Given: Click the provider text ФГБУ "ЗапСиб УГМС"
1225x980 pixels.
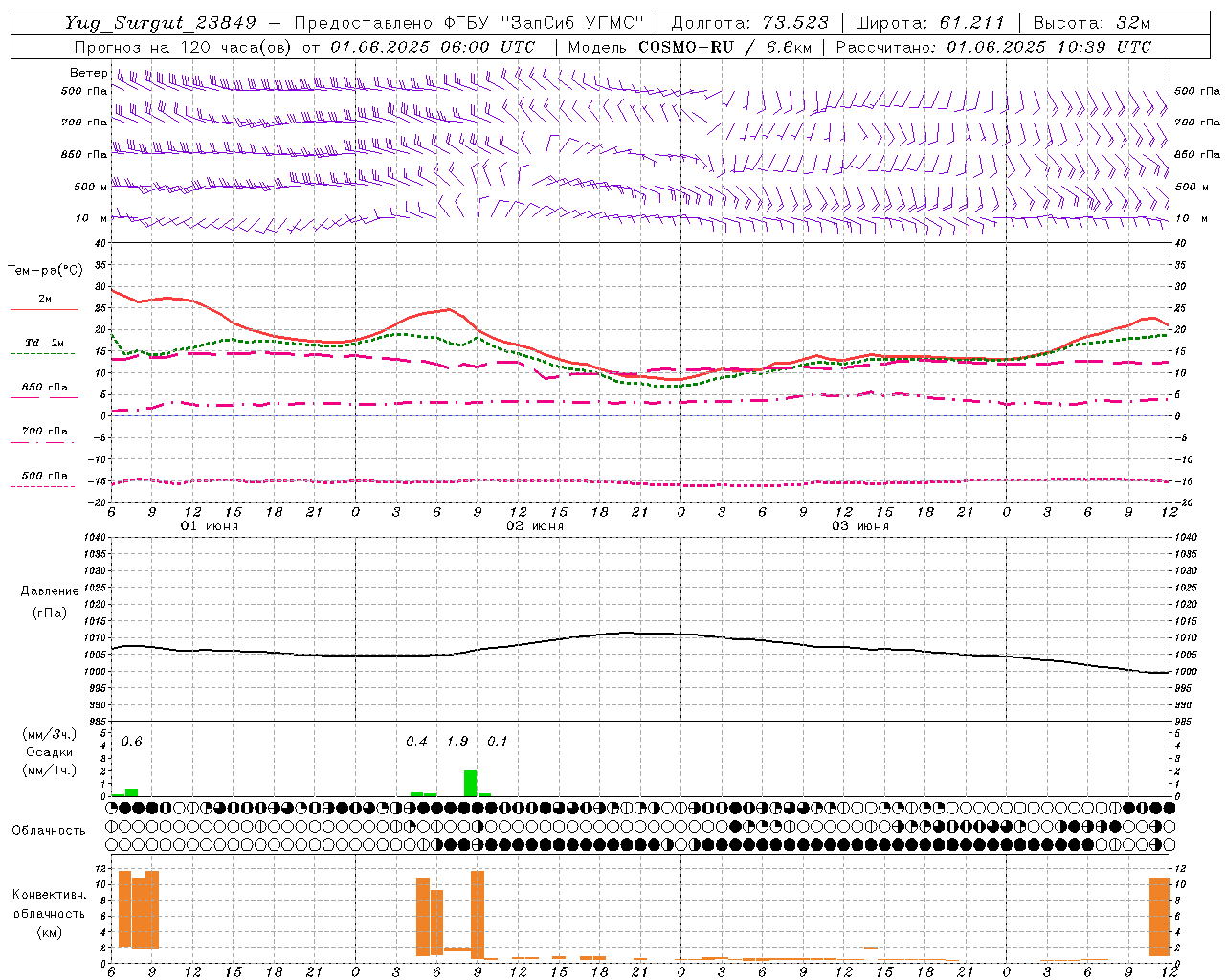Looking at the screenshot, I should tap(545, 23).
